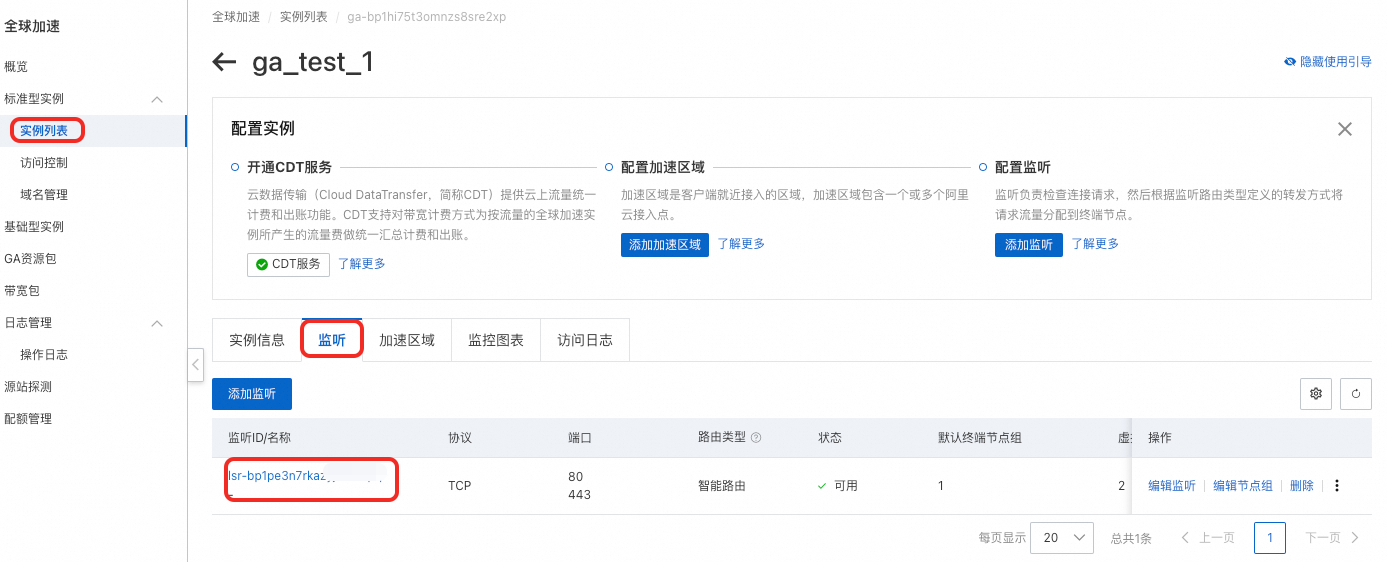Click the CDT服务 status button
1387x562 pixels.
click(288, 265)
